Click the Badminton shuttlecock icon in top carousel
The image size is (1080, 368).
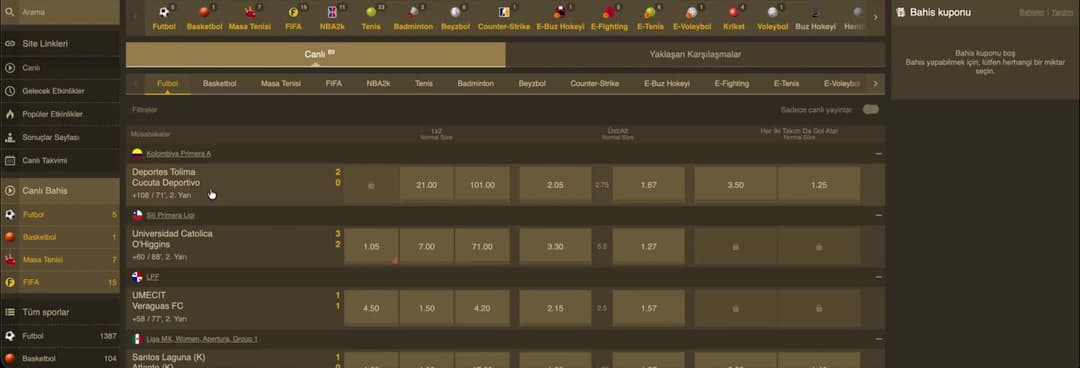(413, 12)
